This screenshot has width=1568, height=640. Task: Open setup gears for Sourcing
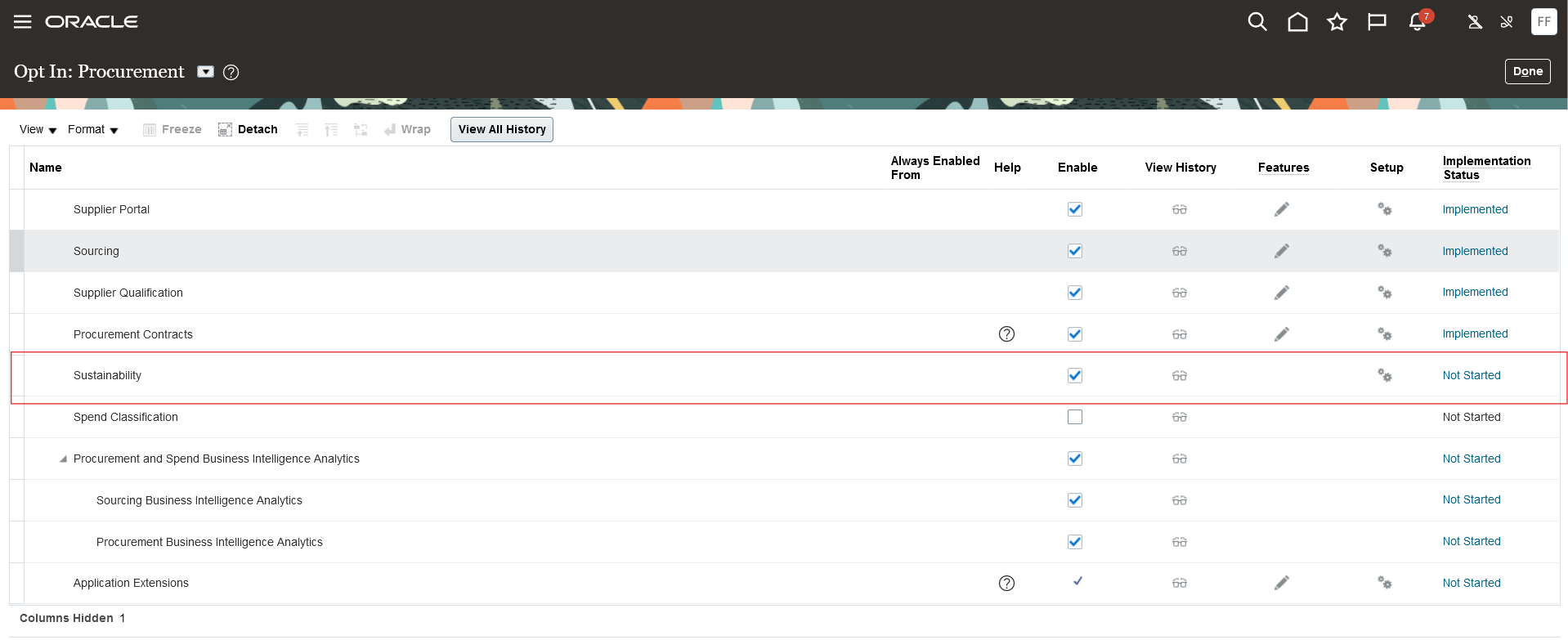[x=1385, y=251]
